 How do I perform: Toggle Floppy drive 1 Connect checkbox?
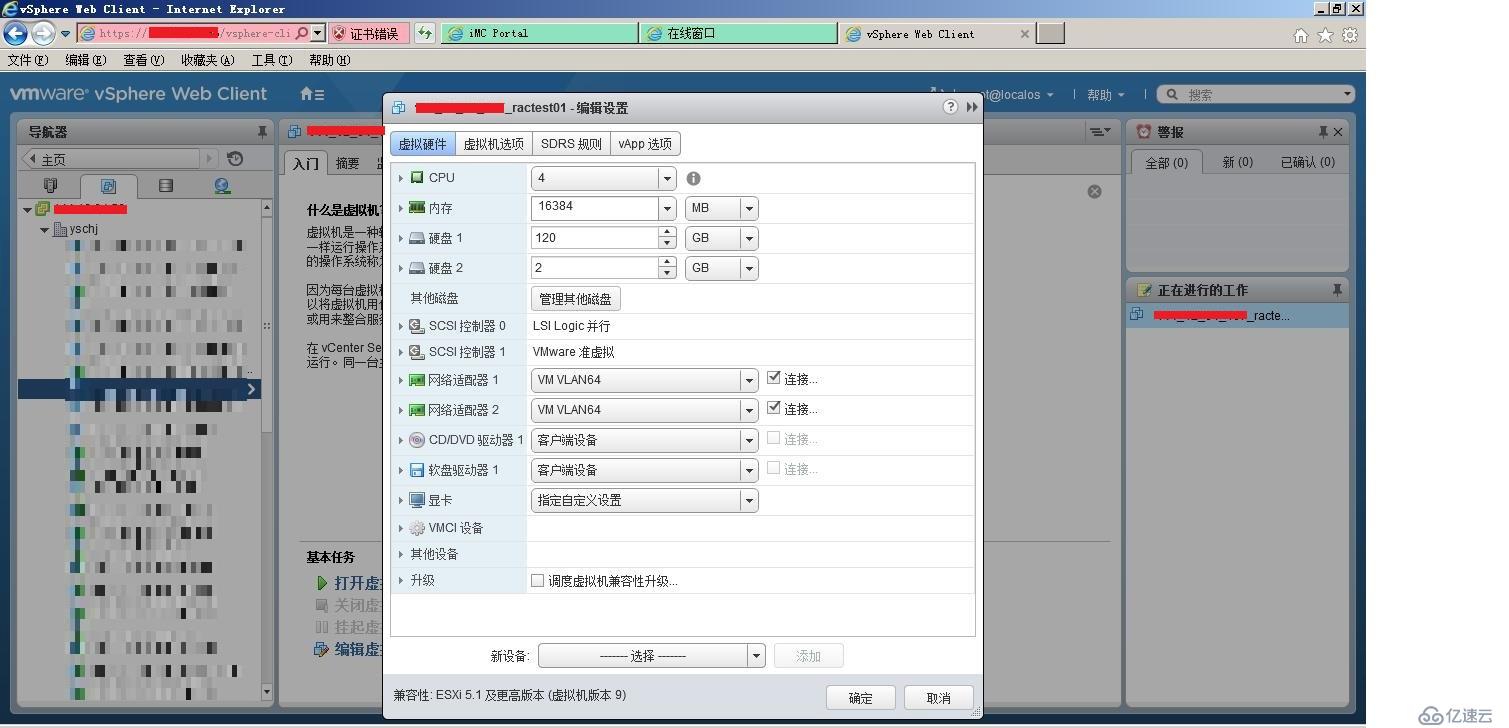[x=773, y=468]
